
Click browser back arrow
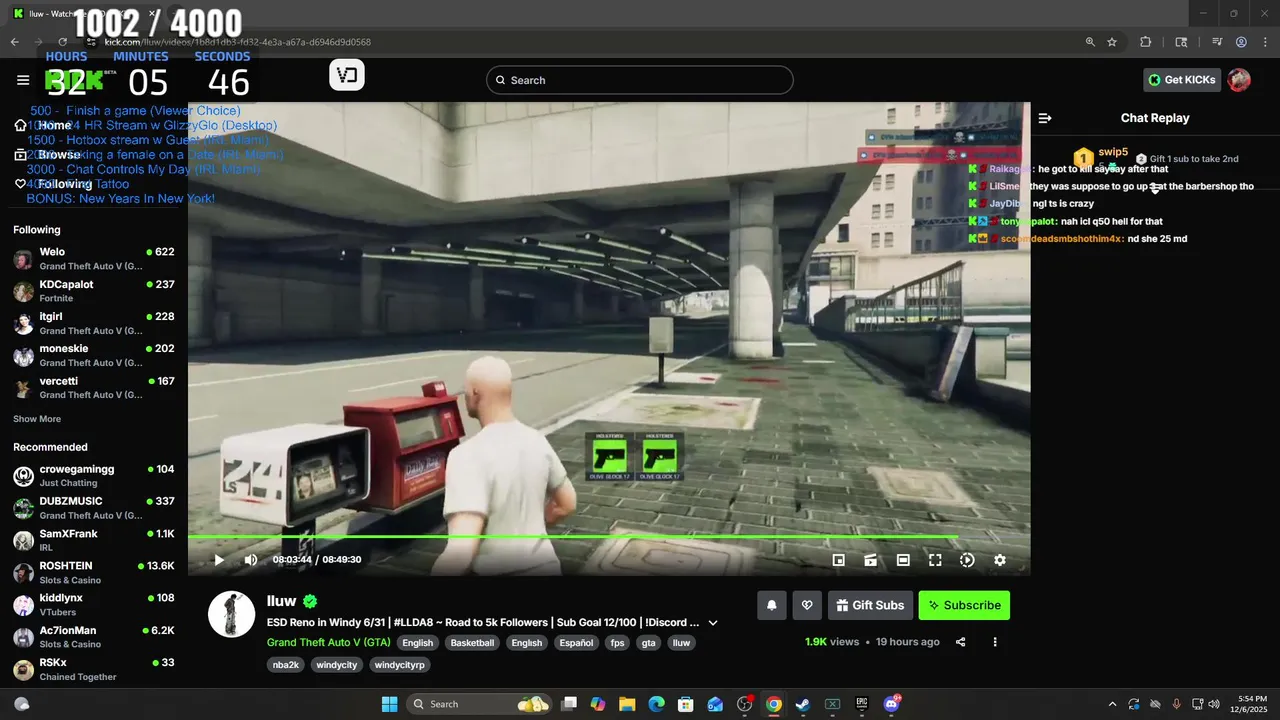(15, 42)
